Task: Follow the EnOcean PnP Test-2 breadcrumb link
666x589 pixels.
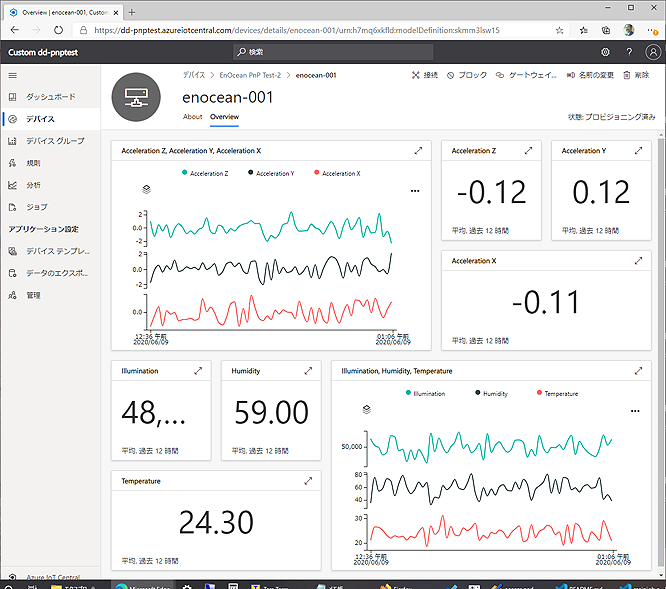Action: pos(251,75)
